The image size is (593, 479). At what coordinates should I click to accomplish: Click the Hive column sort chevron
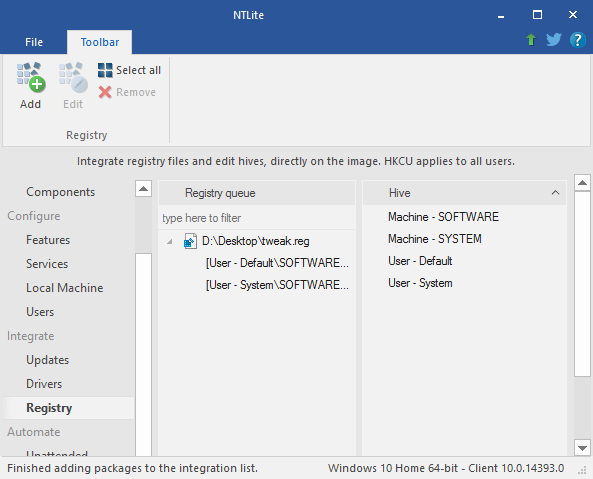click(x=555, y=193)
